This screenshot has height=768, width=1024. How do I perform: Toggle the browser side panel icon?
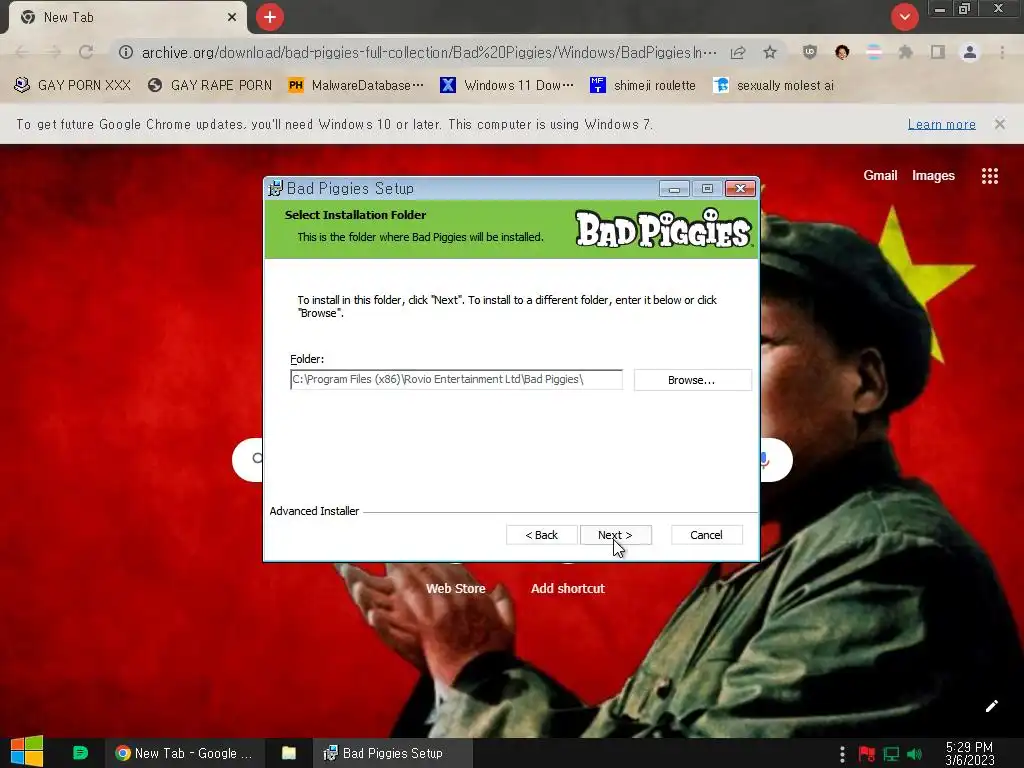(938, 52)
